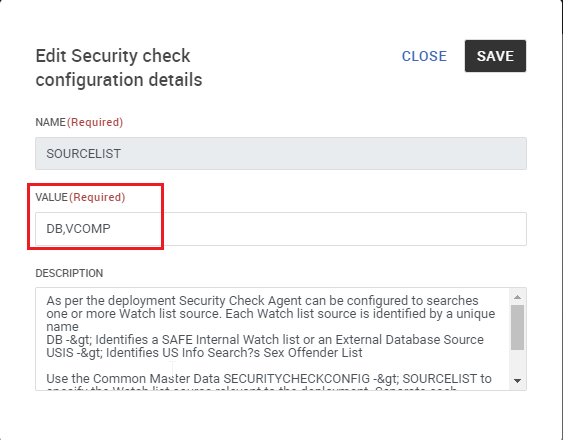563x440 pixels.
Task: Place cursor on the DB SAFE Internal line
Action: coord(265,339)
